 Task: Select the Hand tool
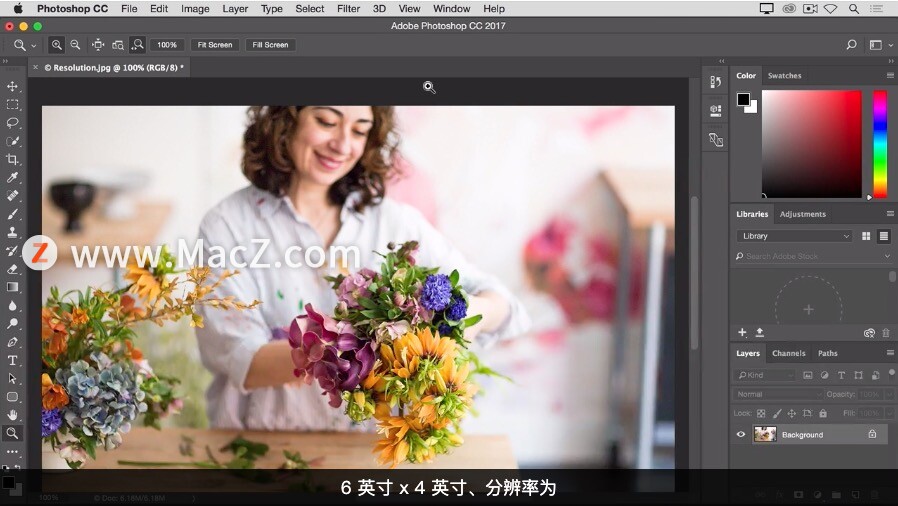12,415
